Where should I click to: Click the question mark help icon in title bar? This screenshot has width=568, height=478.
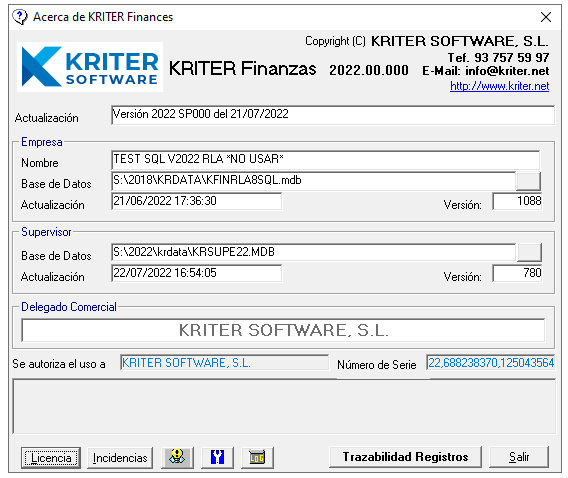pyautogui.click(x=20, y=17)
